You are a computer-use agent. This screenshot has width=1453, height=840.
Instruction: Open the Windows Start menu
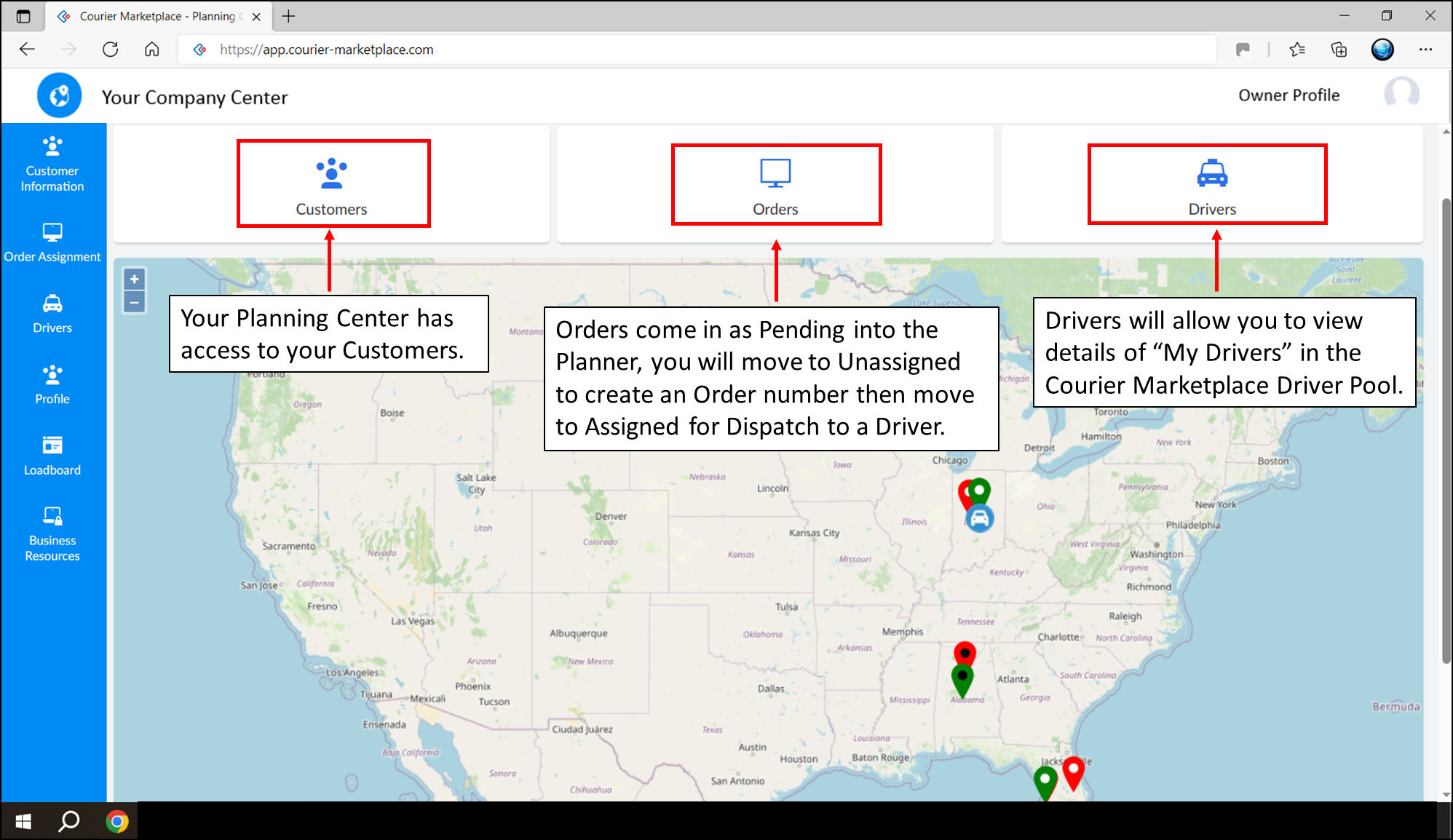tap(23, 821)
